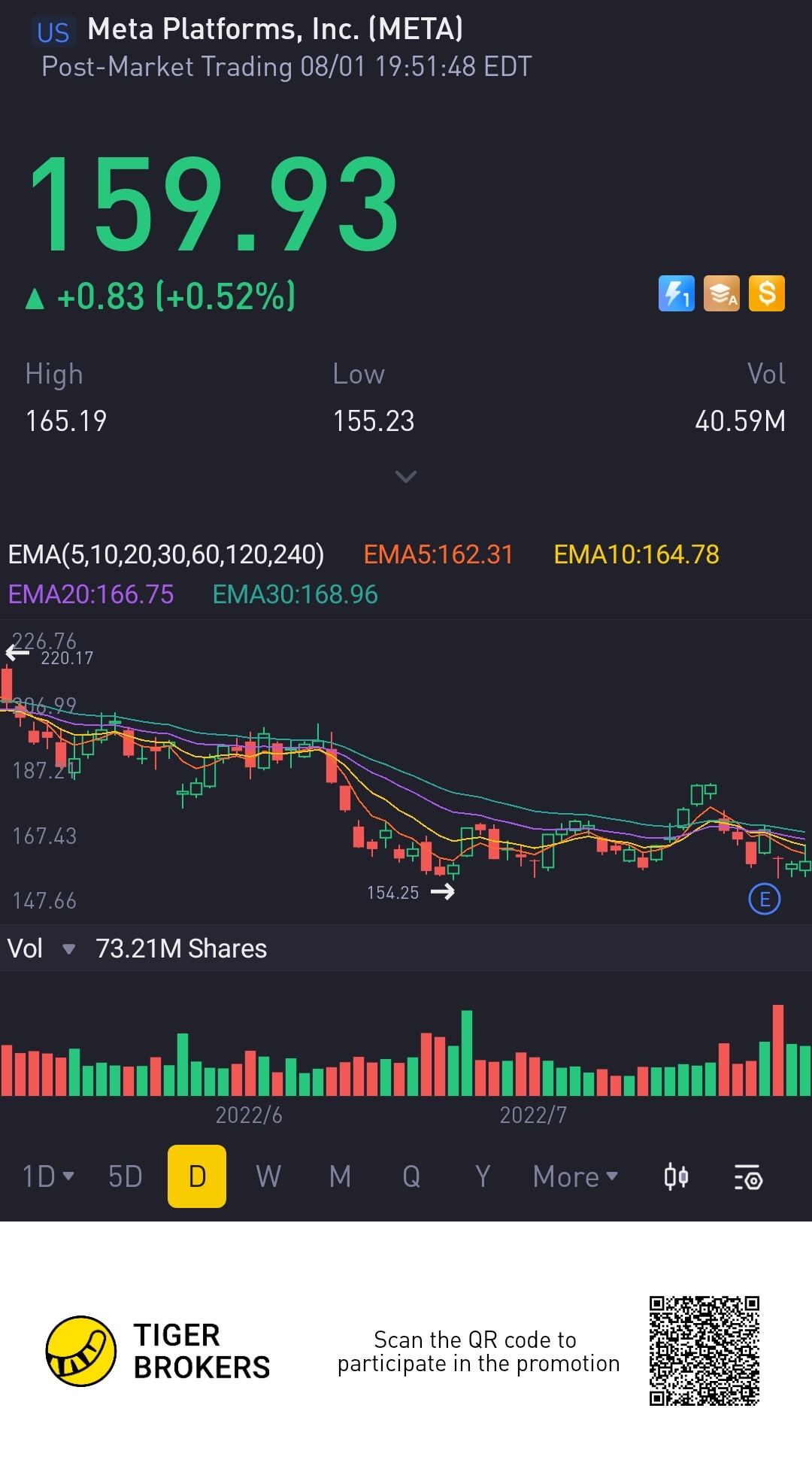Open the chart indicator settings icon

748,1177
